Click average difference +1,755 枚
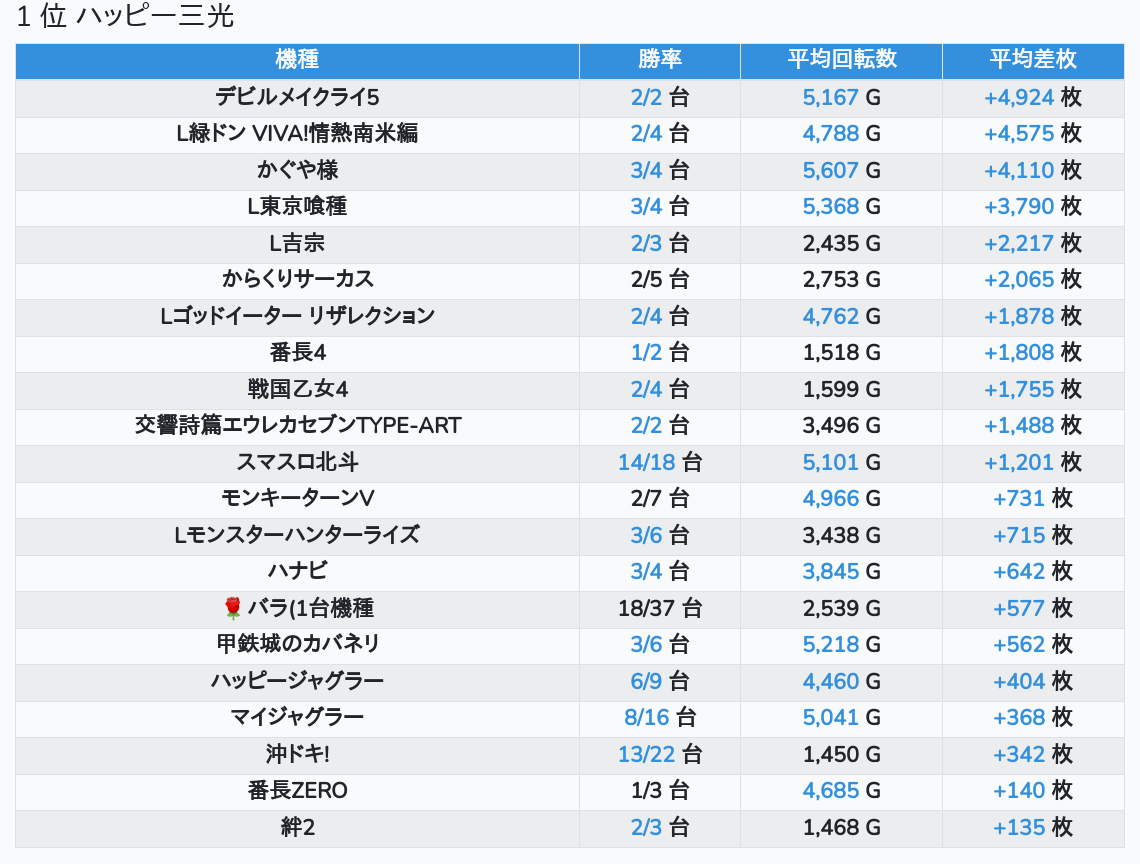 coord(1032,389)
